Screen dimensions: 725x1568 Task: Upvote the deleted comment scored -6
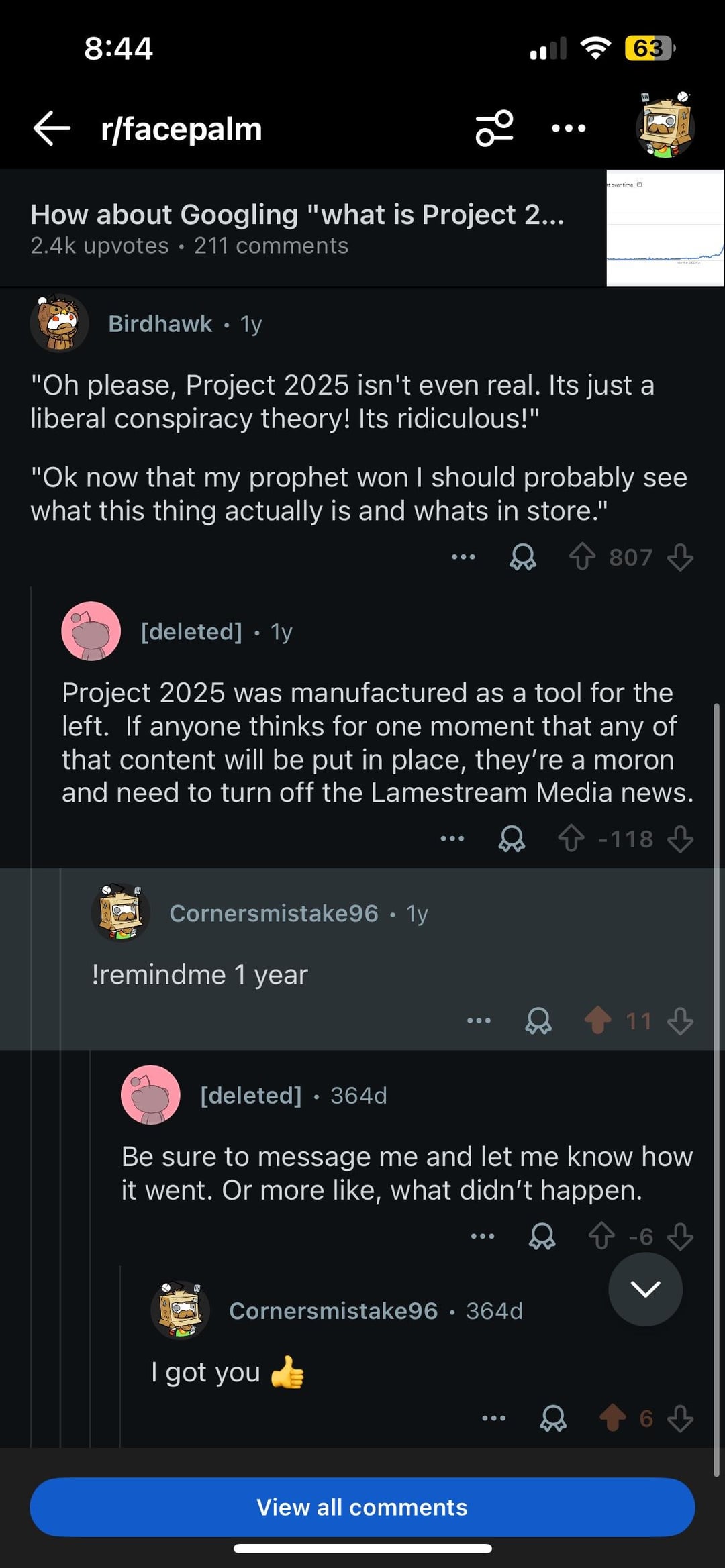coord(601,1236)
